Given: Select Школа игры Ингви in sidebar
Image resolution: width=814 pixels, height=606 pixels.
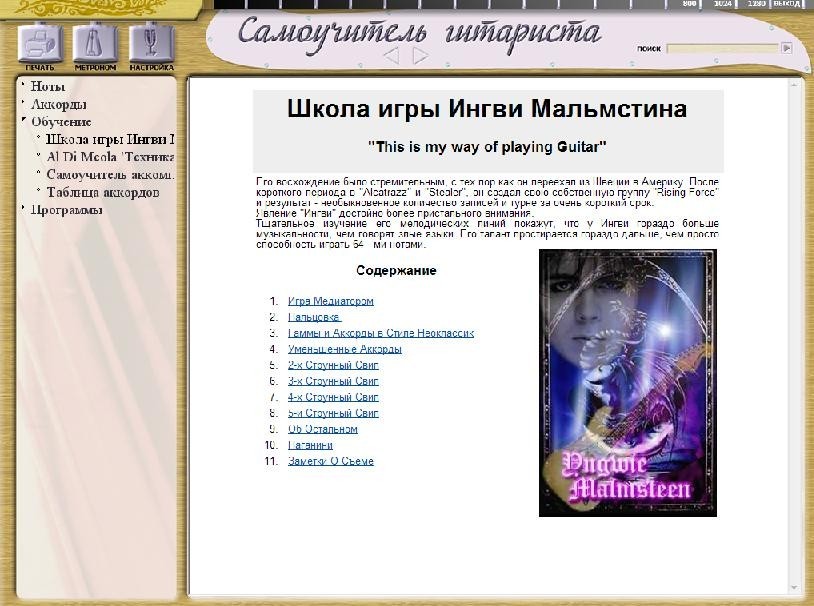Looking at the screenshot, I should tap(110, 139).
